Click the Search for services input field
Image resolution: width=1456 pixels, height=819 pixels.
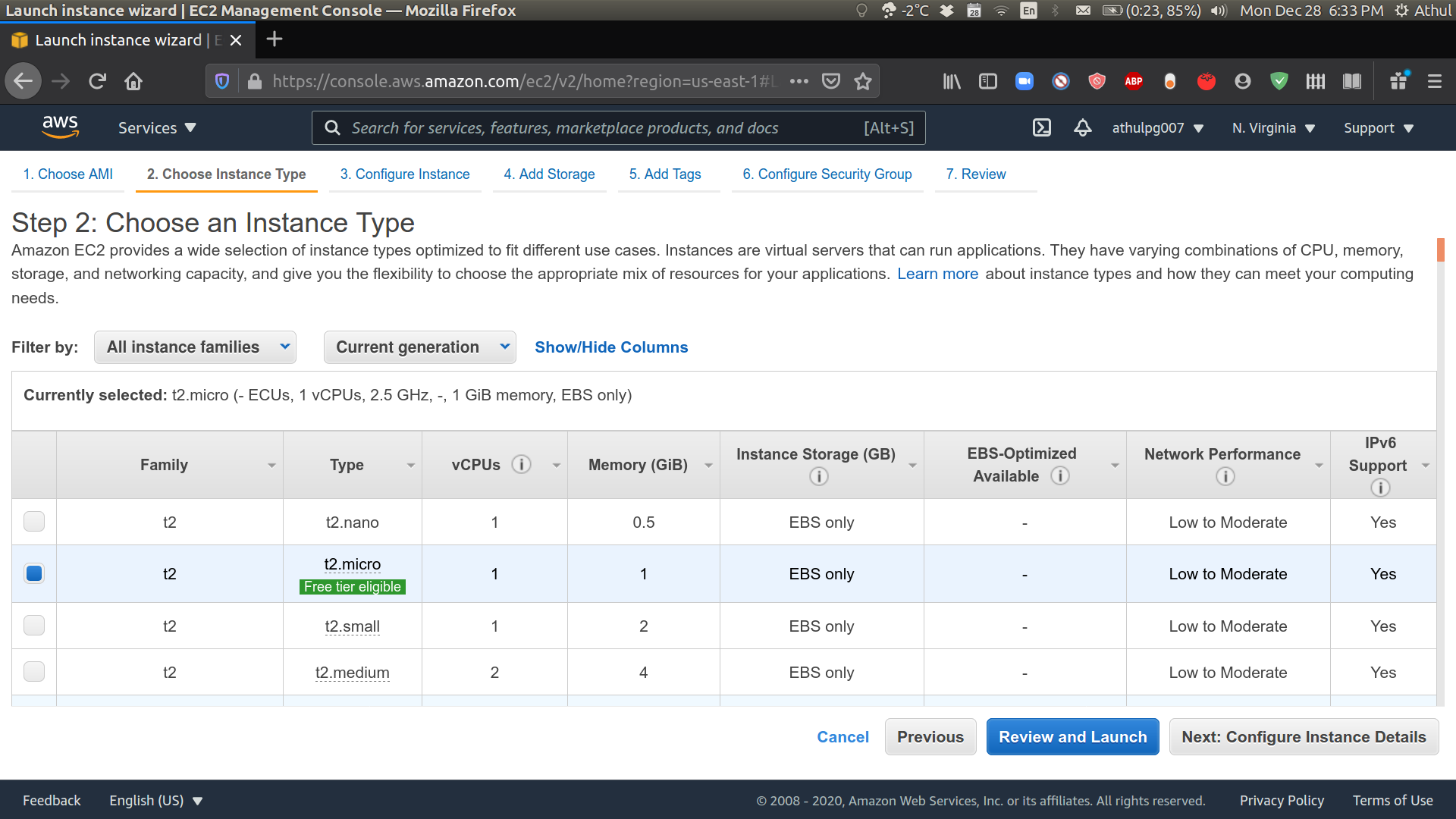pos(616,127)
